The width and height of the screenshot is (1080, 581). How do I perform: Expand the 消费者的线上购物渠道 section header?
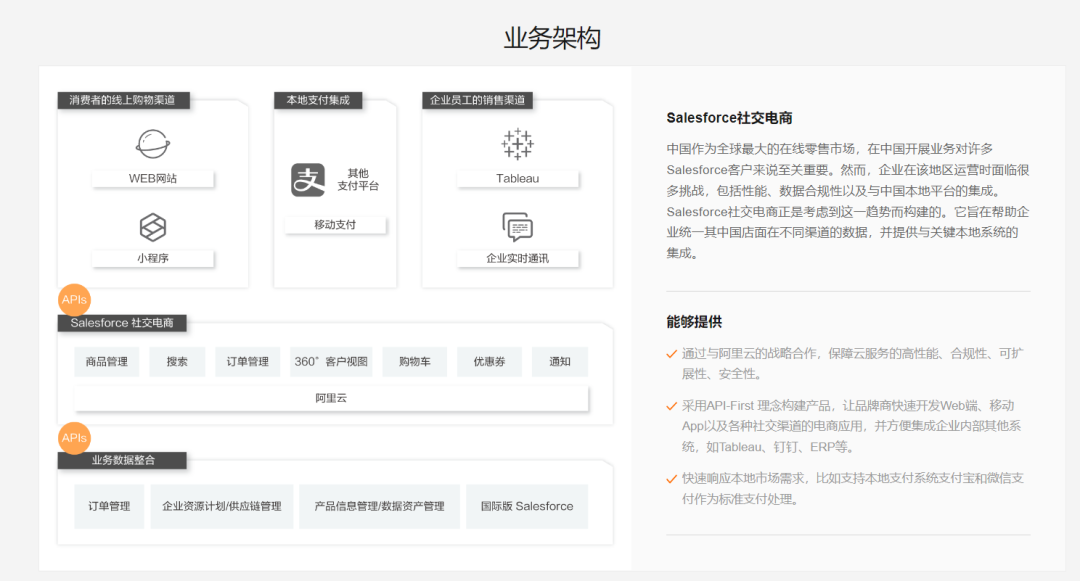[x=122, y=100]
